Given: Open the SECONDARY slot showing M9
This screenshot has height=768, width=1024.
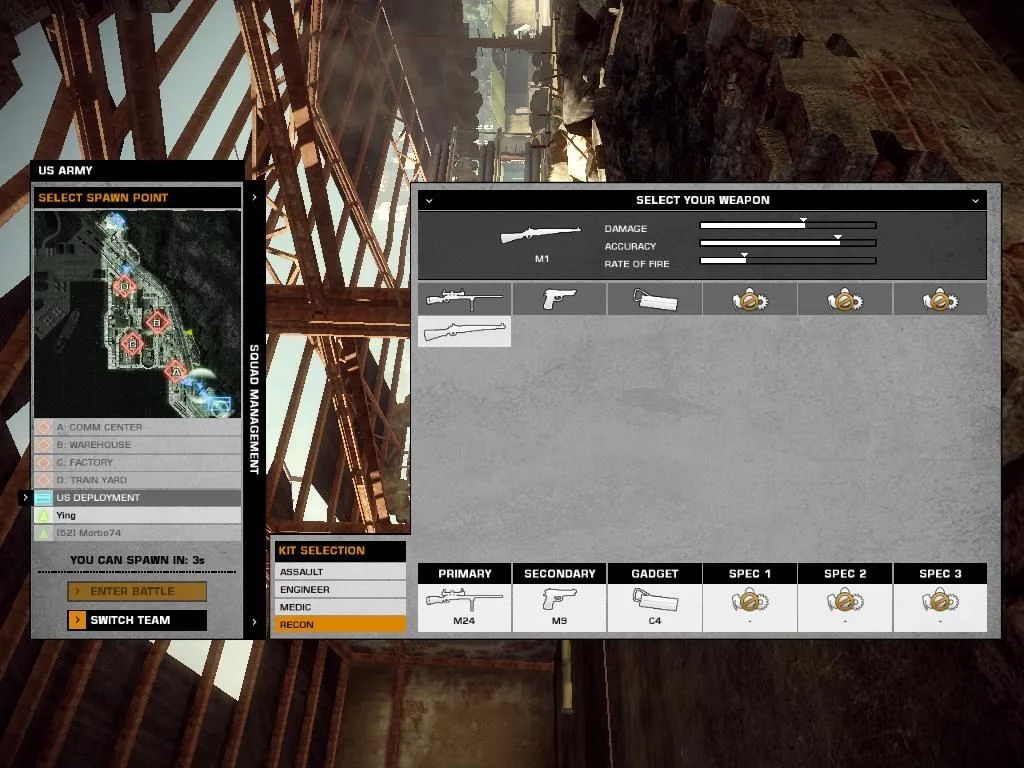Looking at the screenshot, I should pyautogui.click(x=560, y=598).
